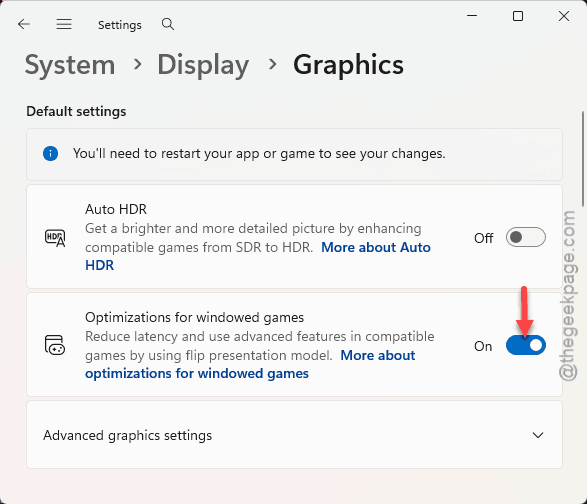
Task: Open the hamburger navigation menu
Action: 64,24
